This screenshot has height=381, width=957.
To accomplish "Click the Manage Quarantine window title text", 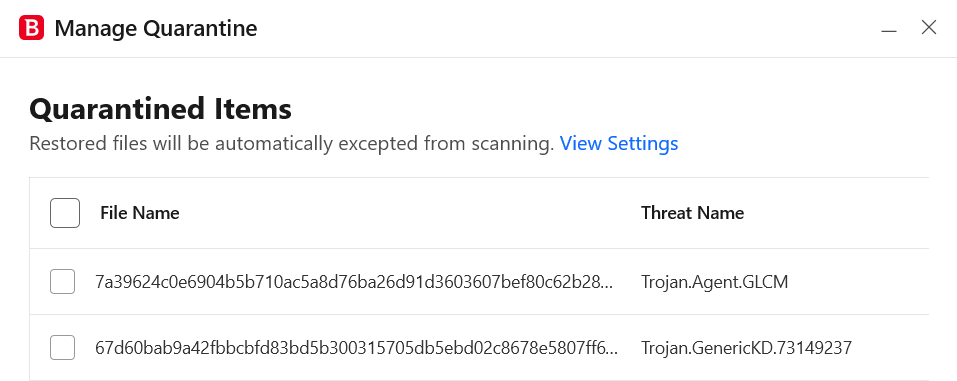I will pos(156,28).
